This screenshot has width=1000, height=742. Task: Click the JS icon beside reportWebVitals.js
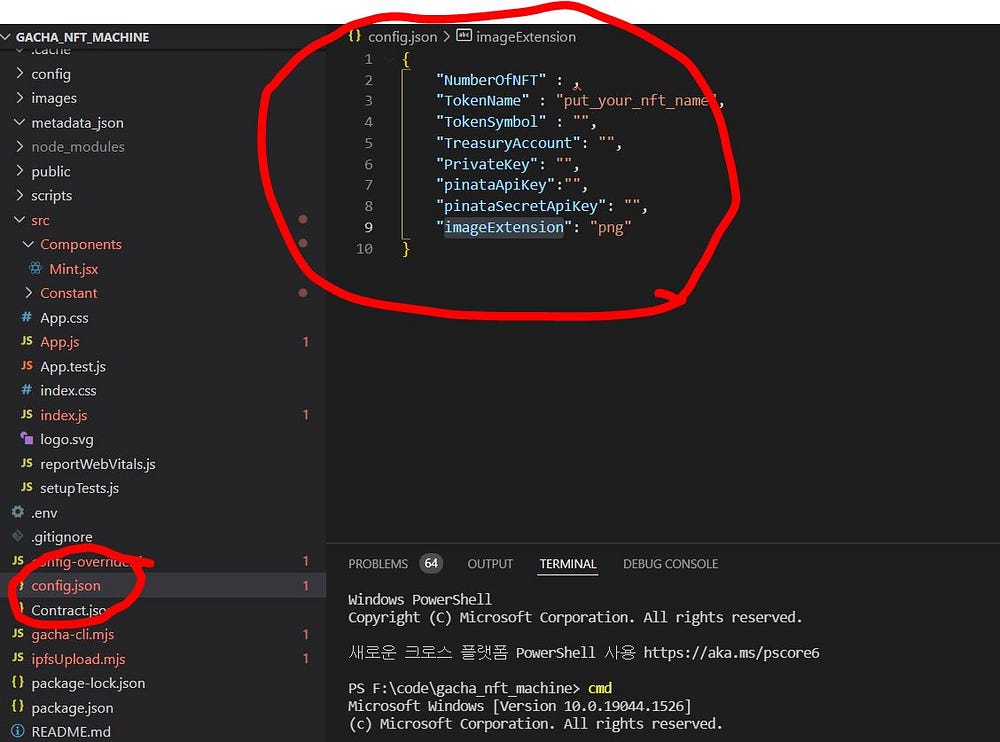pyautogui.click(x=26, y=463)
